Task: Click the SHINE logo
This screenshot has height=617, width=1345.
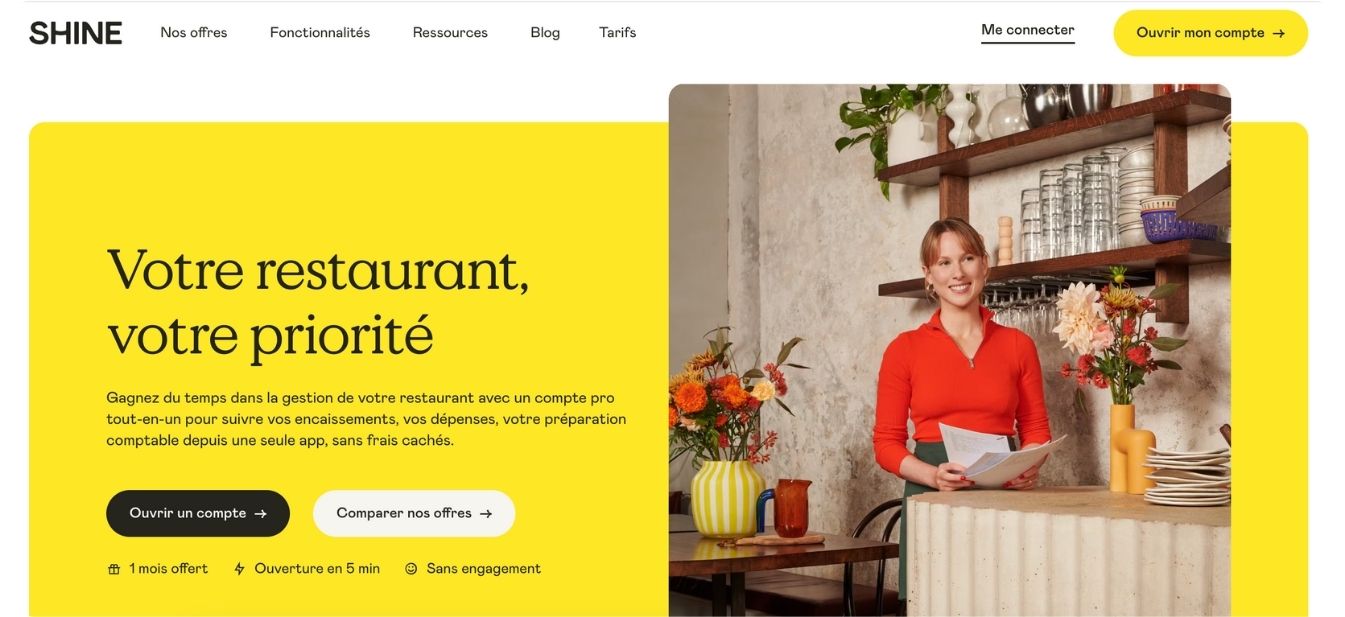Action: (x=75, y=33)
